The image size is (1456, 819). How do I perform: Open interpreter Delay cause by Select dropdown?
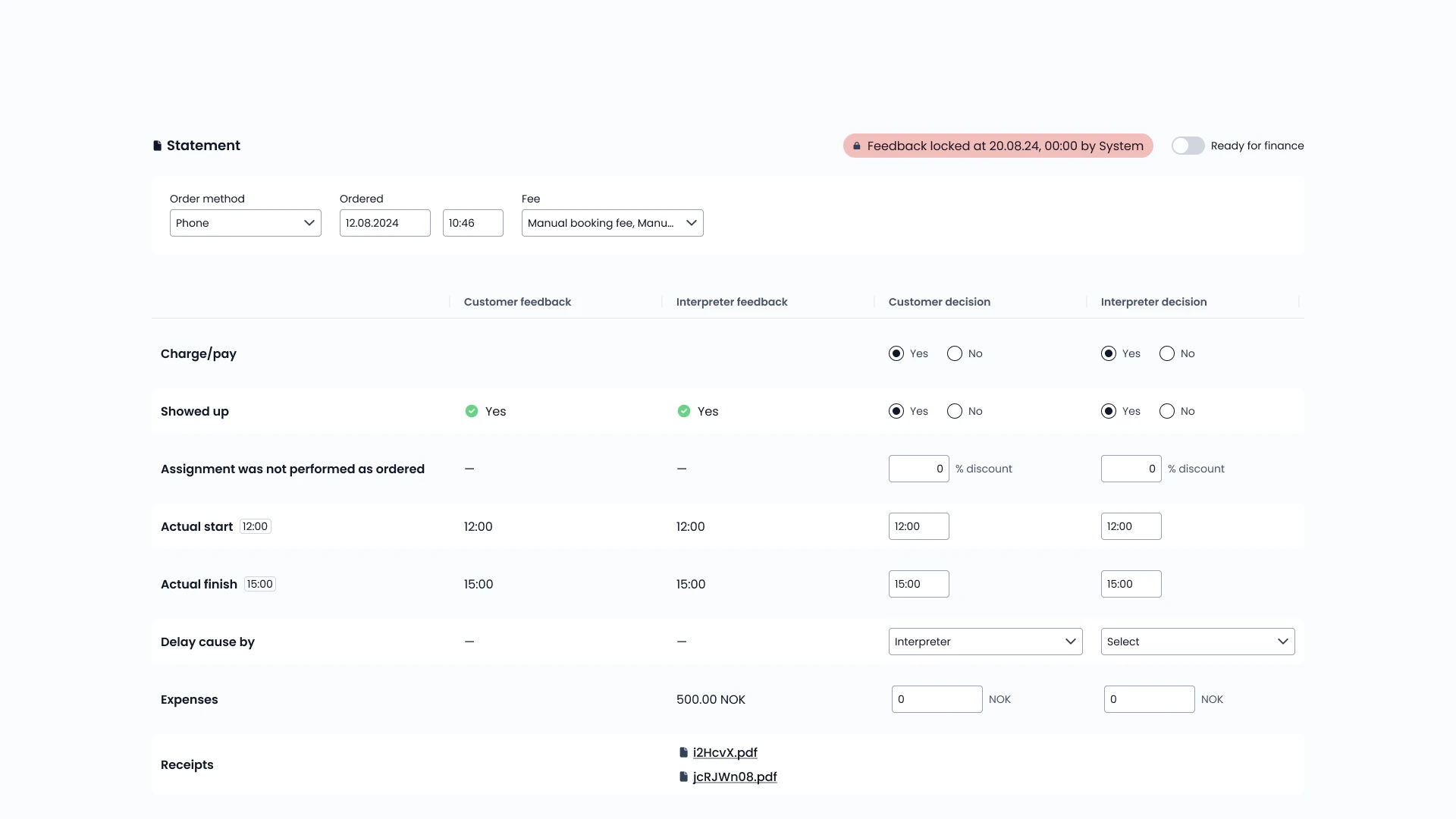1198,642
